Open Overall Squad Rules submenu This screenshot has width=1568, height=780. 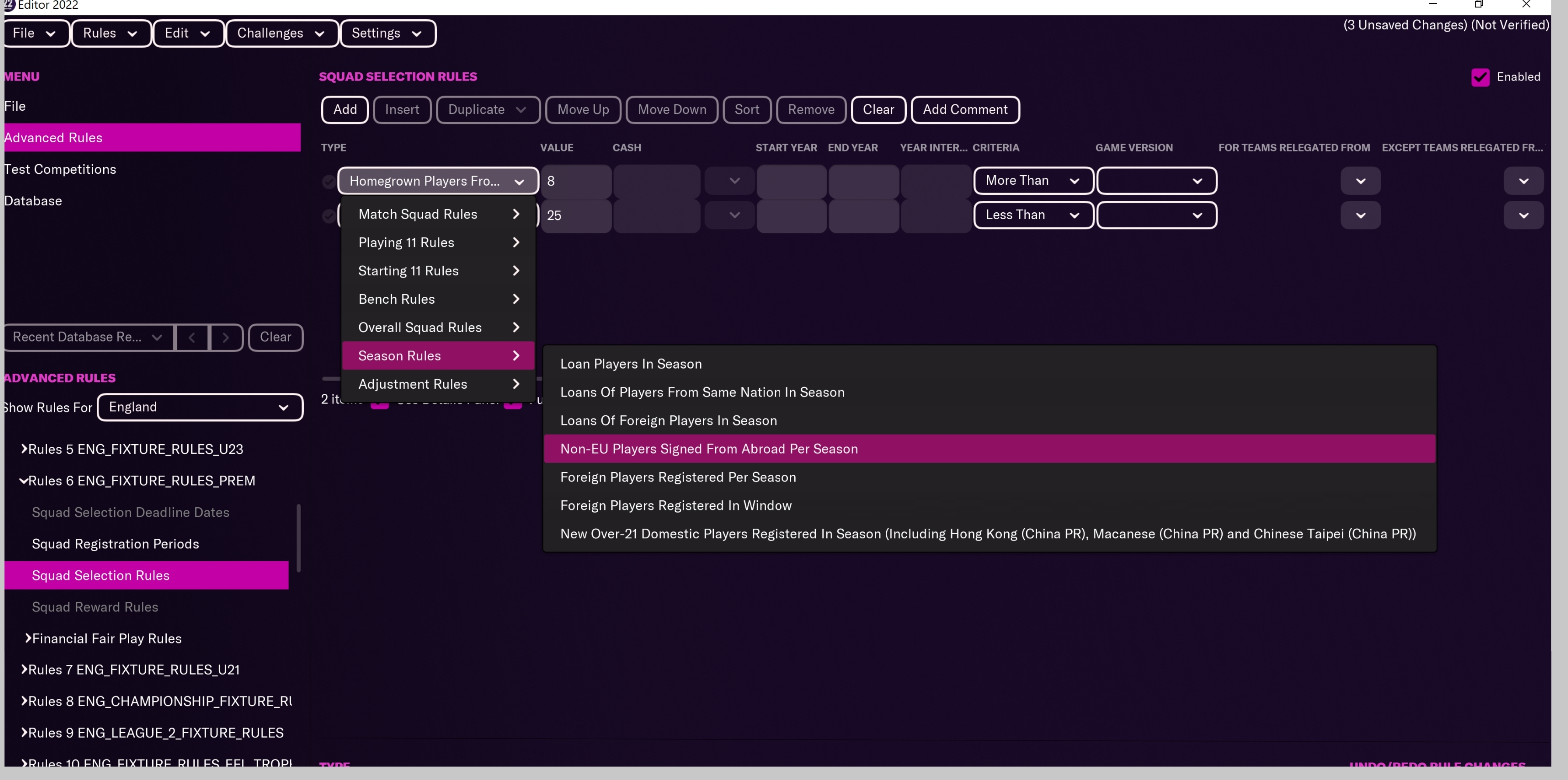(x=438, y=327)
